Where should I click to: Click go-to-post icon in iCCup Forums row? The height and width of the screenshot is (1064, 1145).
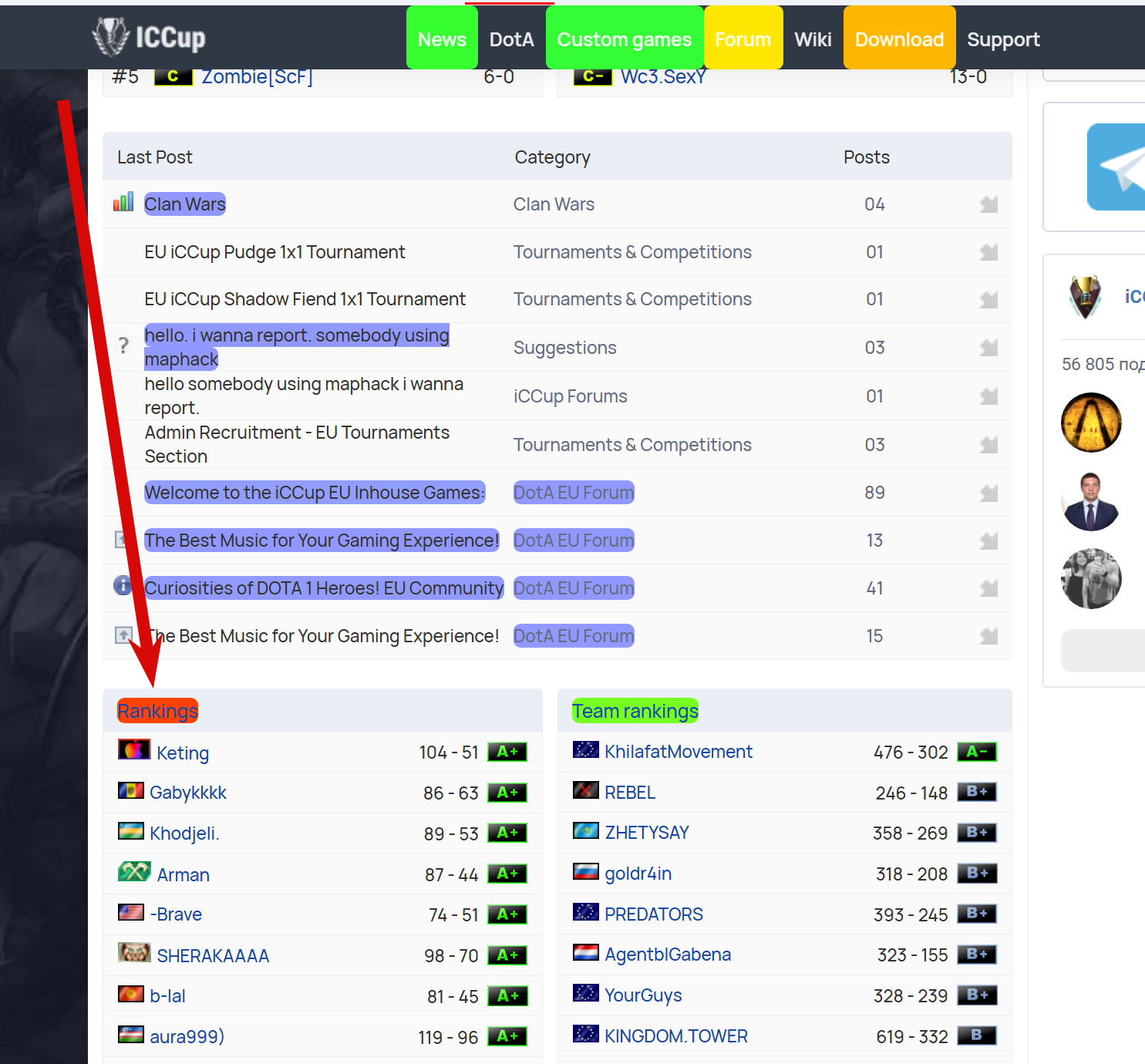[988, 396]
